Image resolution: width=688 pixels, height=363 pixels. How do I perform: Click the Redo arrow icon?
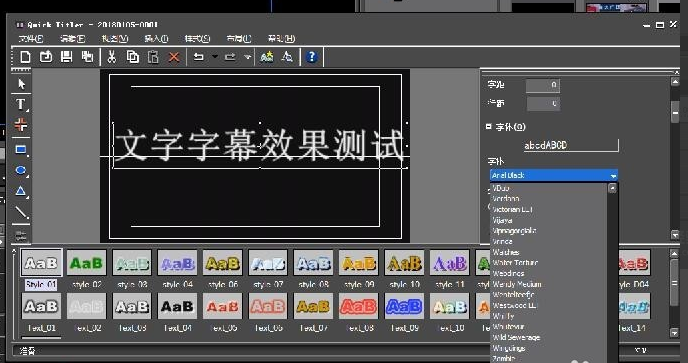[230, 57]
